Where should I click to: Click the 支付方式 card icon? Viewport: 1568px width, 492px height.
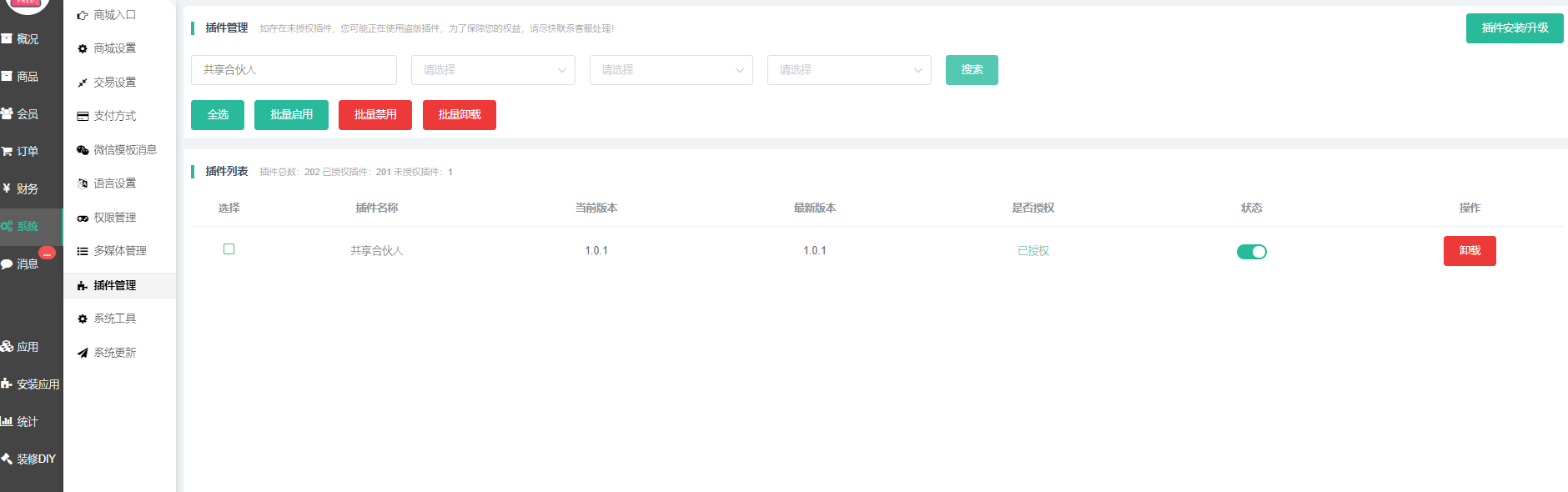pos(83,117)
